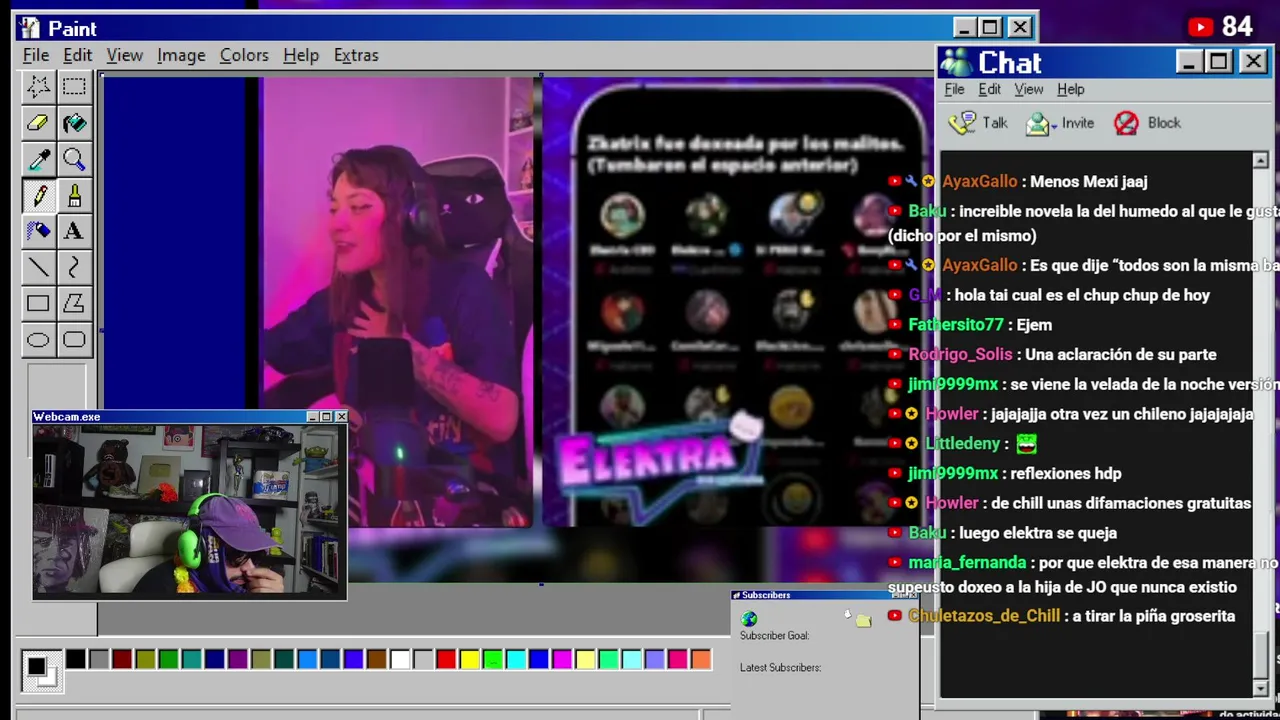Image resolution: width=1280 pixels, height=720 pixels.
Task: Select the orange swatch at palette end
Action: (701, 659)
